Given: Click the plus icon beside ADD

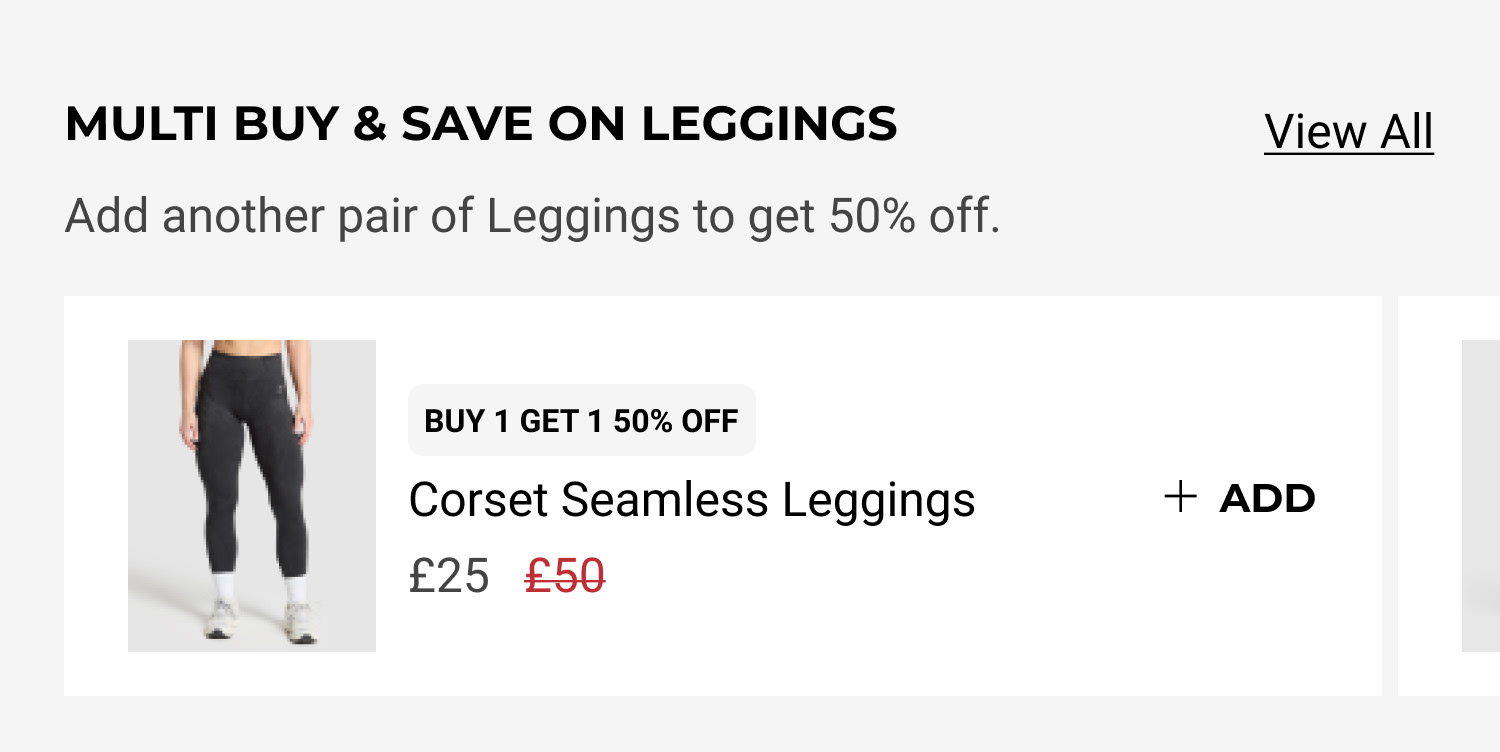Looking at the screenshot, I should [x=1180, y=497].
